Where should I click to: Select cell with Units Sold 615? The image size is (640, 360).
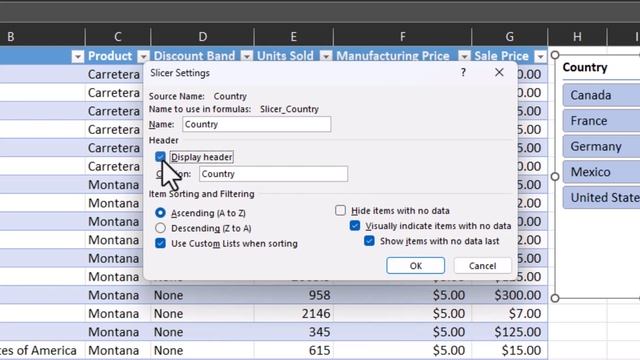click(x=293, y=350)
